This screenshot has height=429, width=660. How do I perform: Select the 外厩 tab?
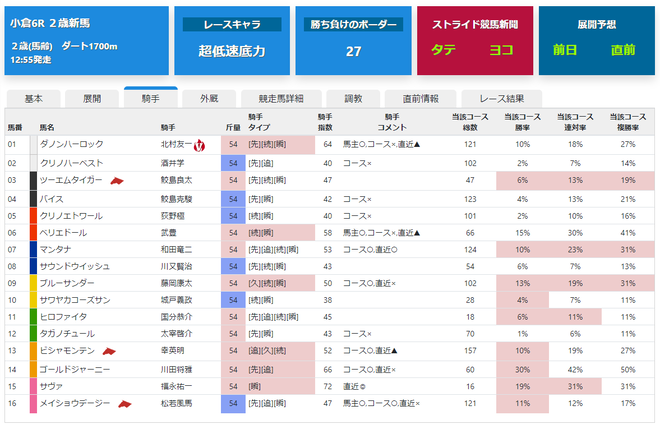tap(209, 99)
